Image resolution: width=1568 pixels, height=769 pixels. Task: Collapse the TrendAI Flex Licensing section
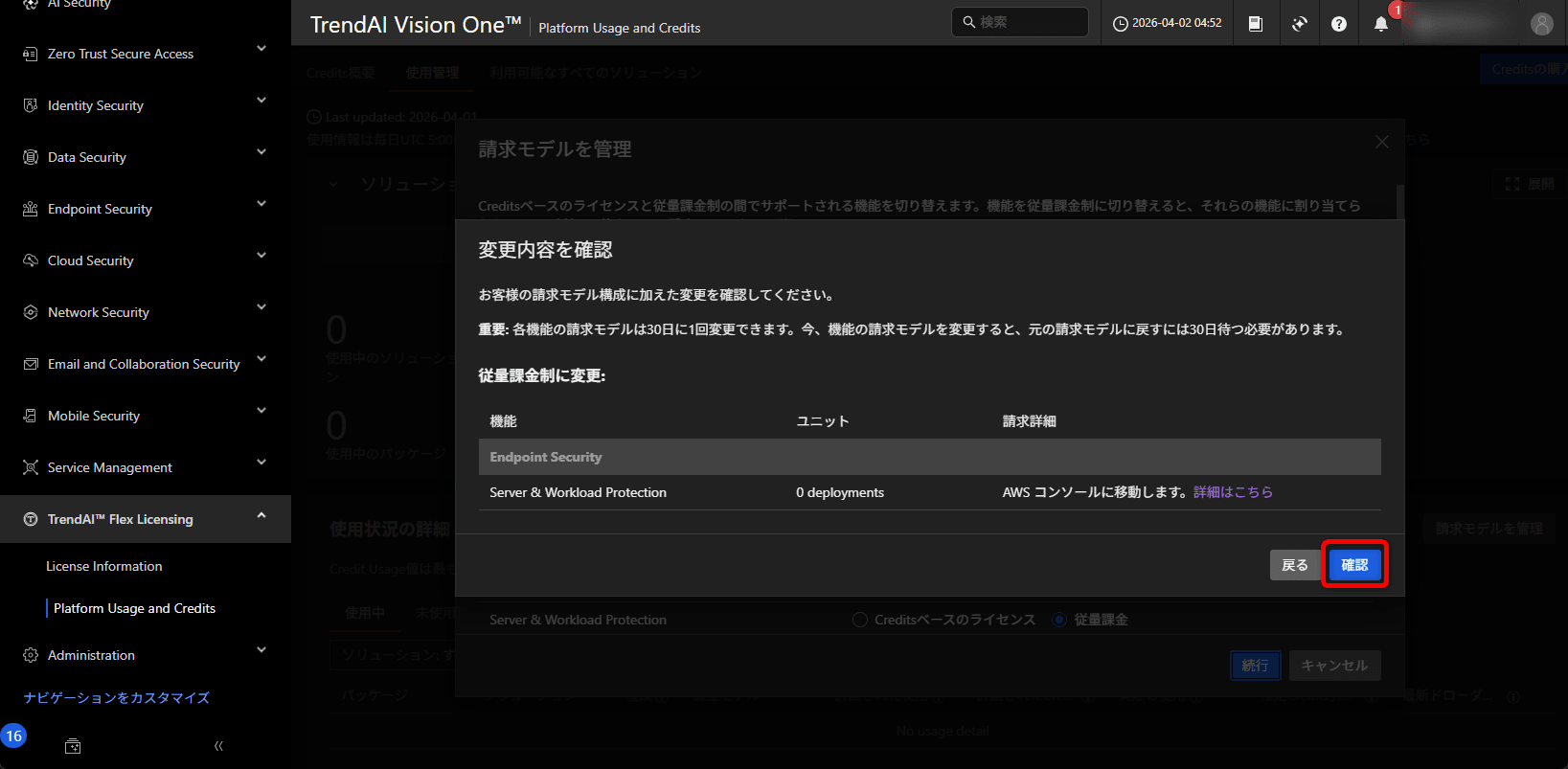pyautogui.click(x=261, y=516)
